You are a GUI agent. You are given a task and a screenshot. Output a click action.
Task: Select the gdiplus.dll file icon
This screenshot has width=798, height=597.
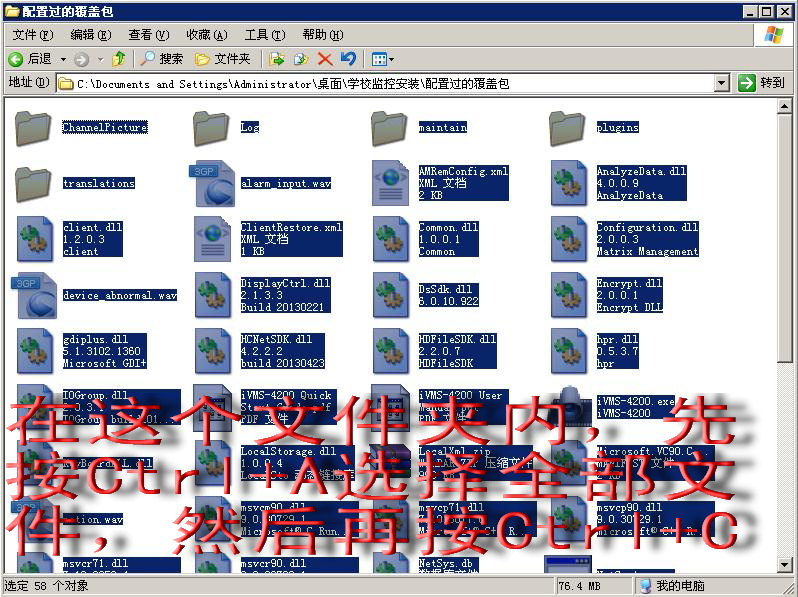(35, 351)
